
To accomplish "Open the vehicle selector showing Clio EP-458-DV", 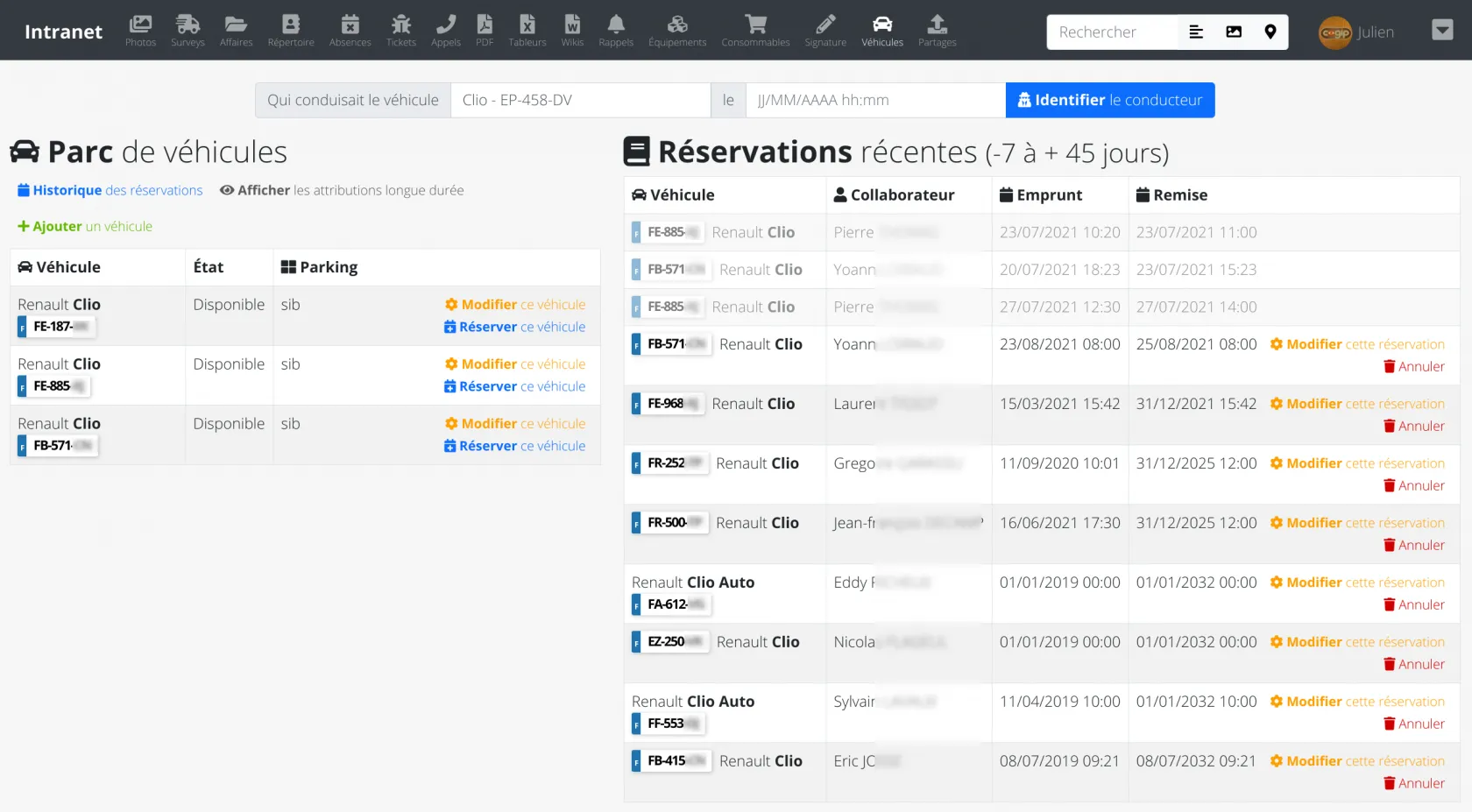I will coord(580,100).
